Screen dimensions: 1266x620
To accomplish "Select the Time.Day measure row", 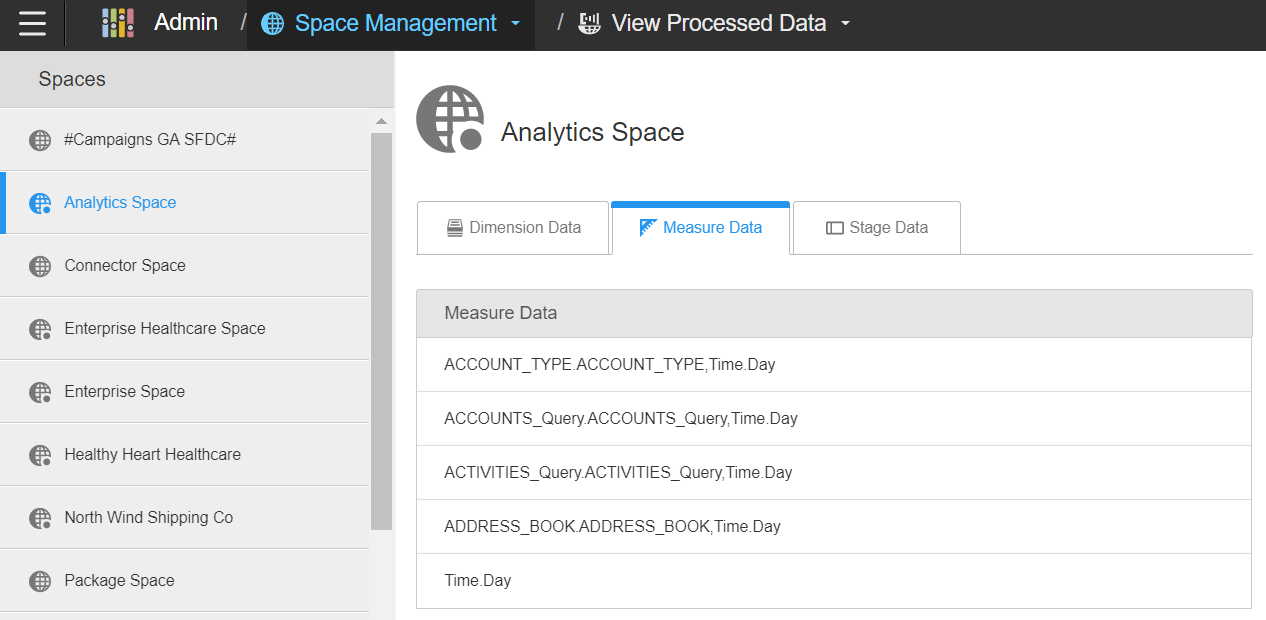I will [x=478, y=581].
